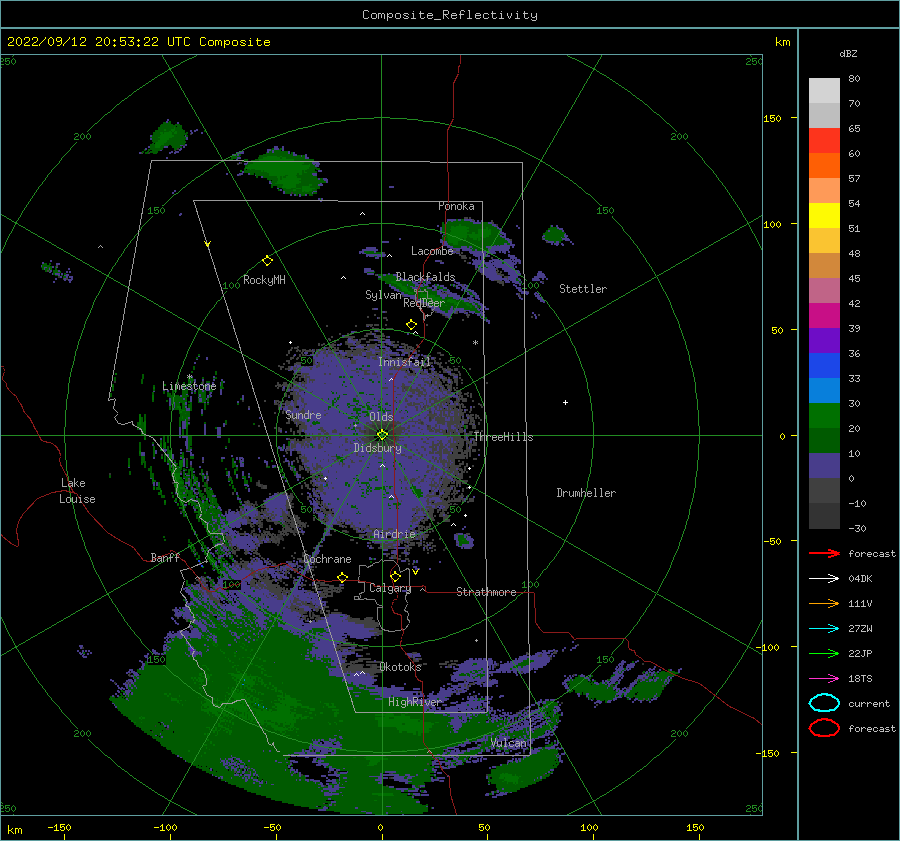
Task: Click the RockyMH label
Action: coord(264,280)
